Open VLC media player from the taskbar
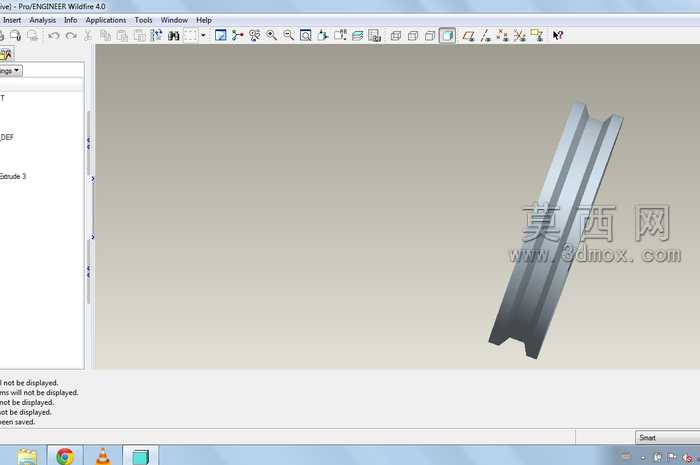The image size is (700, 465). pos(103,457)
